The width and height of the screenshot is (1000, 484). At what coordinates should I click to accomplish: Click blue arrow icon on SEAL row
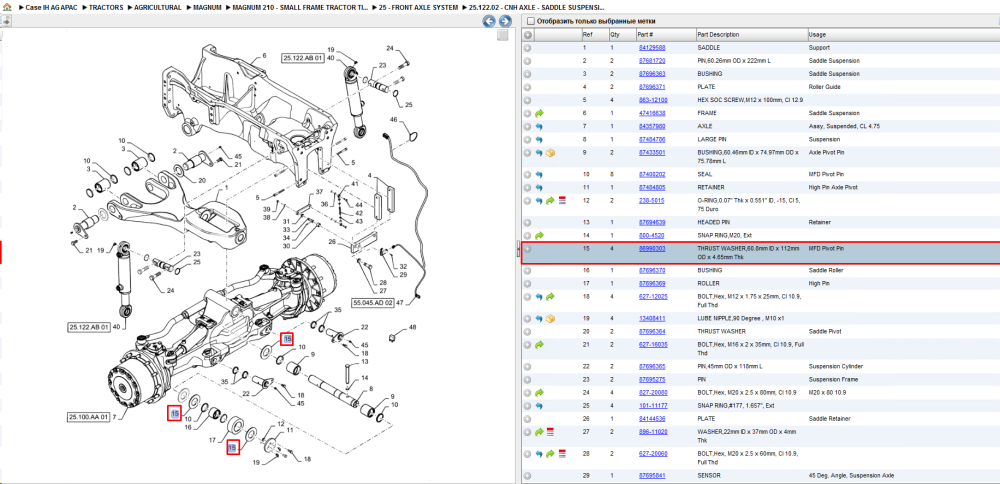pos(539,174)
